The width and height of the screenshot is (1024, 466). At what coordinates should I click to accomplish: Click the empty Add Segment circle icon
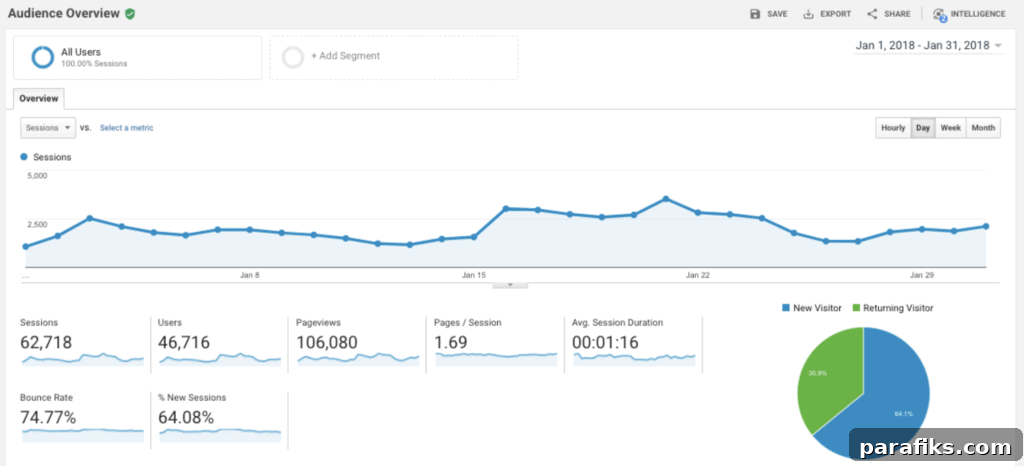click(293, 57)
